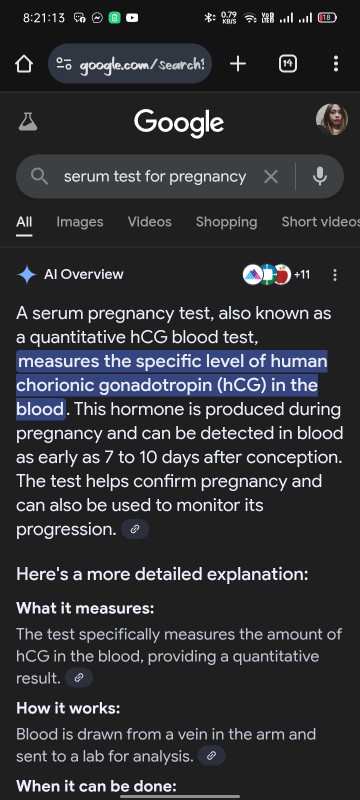Switch to the Shopping tab
Viewport: 360px width, 800px height.
coord(226,222)
